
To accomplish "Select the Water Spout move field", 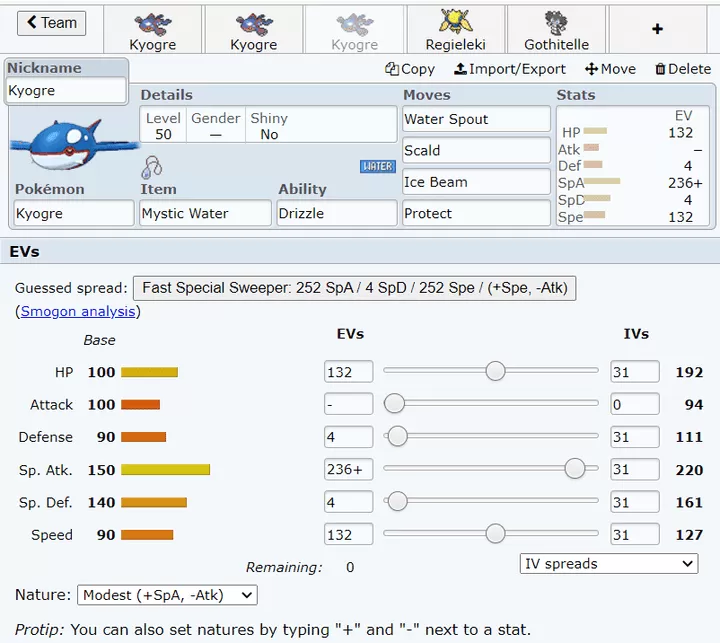I will click(476, 119).
